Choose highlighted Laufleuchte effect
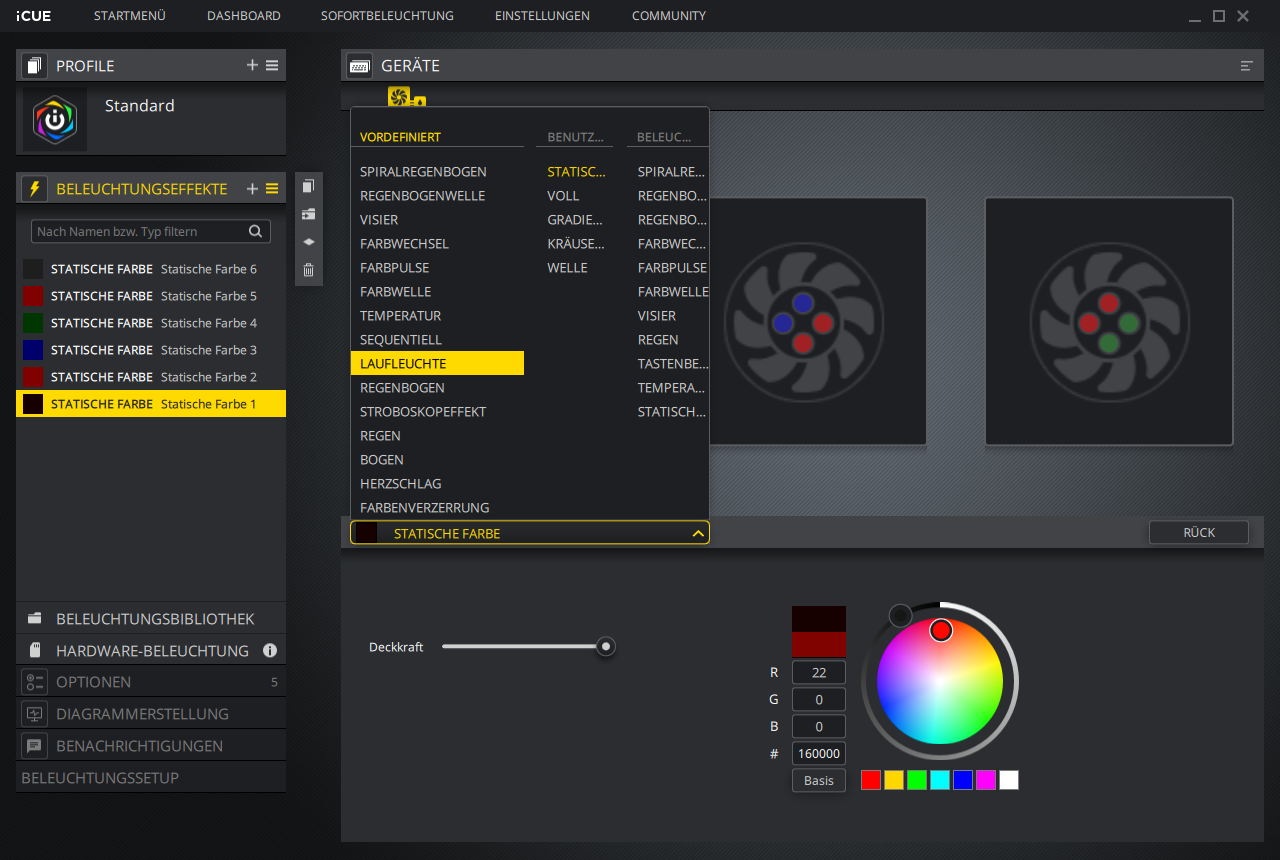This screenshot has height=860, width=1280. pos(437,363)
